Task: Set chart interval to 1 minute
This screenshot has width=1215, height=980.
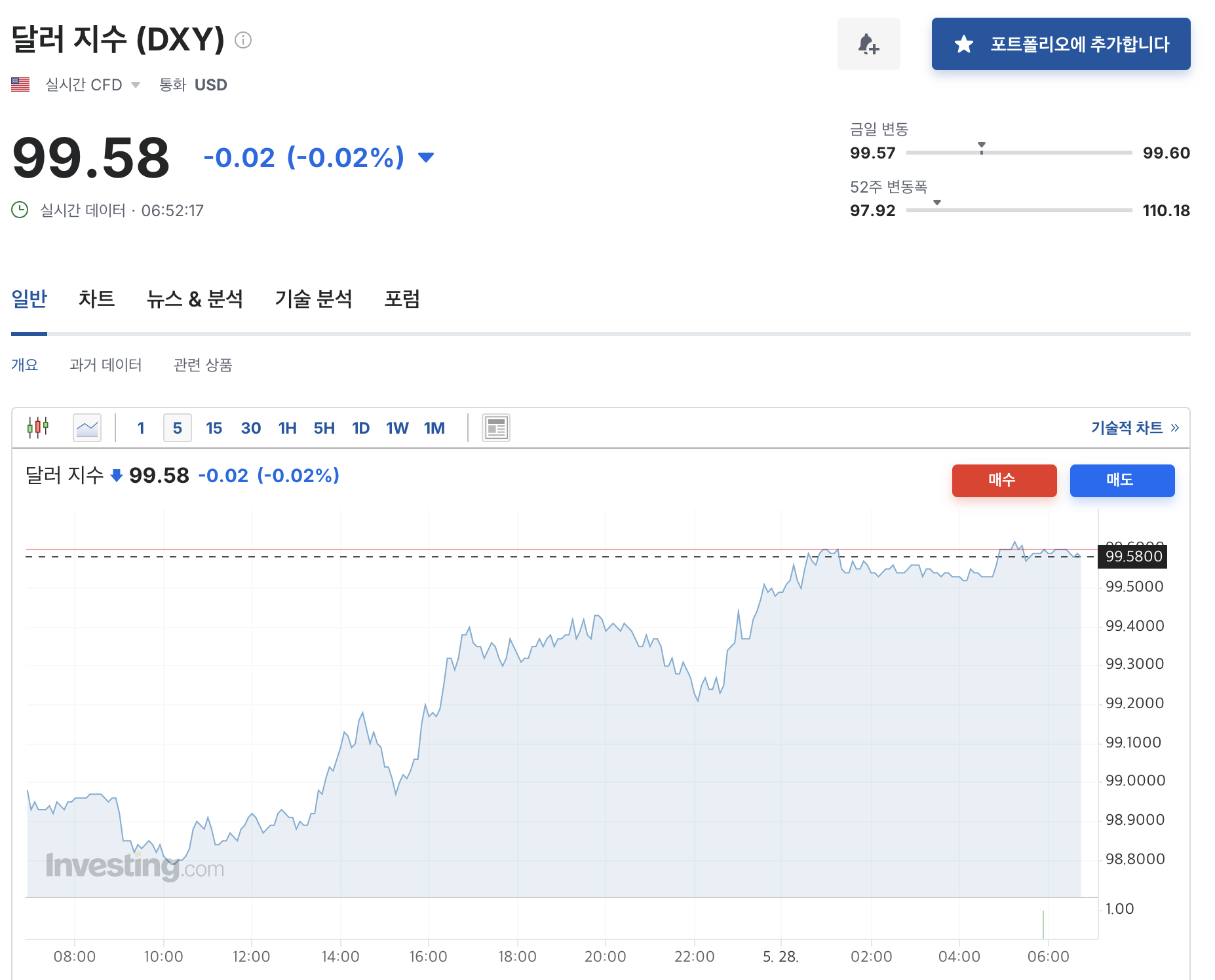Action: 141,428
